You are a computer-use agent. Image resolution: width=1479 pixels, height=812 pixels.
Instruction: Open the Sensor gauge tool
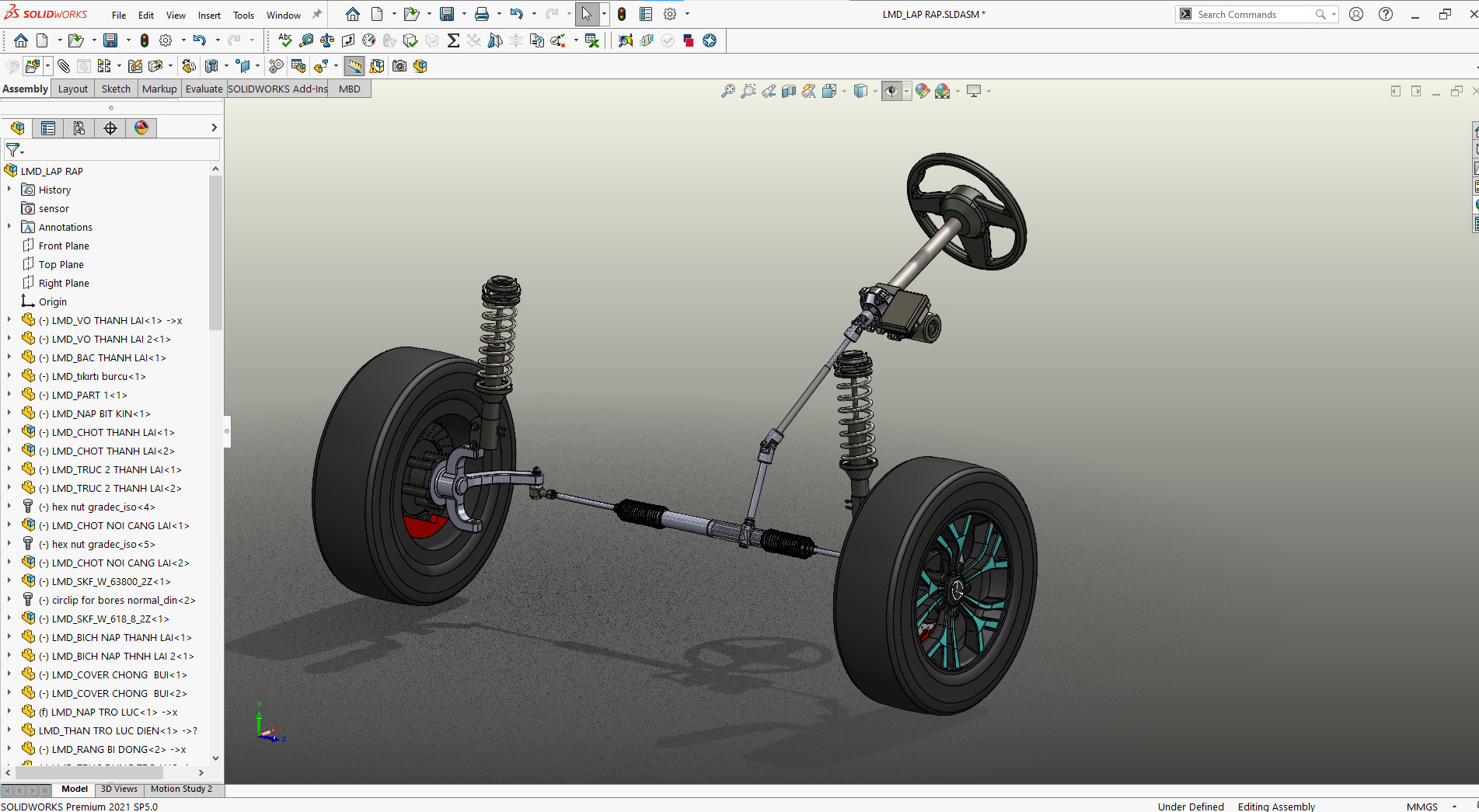[369, 40]
